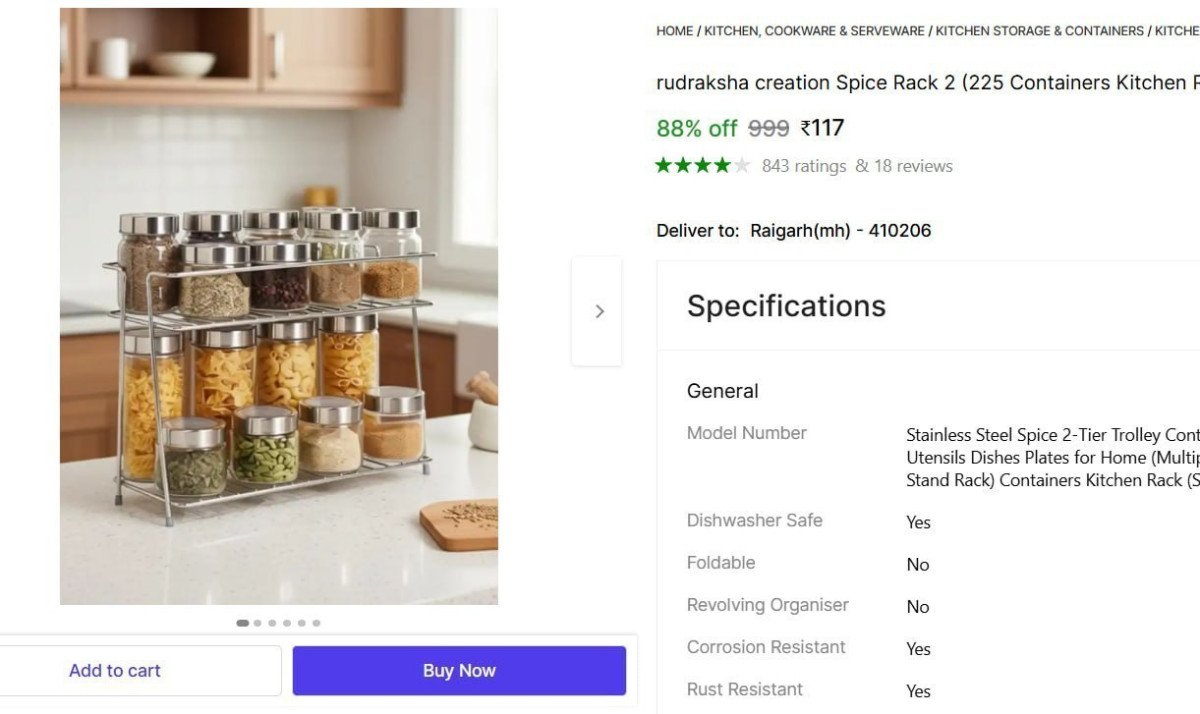Click the Add to cart button
Viewport: 1200px width, 714px height.
114,670
